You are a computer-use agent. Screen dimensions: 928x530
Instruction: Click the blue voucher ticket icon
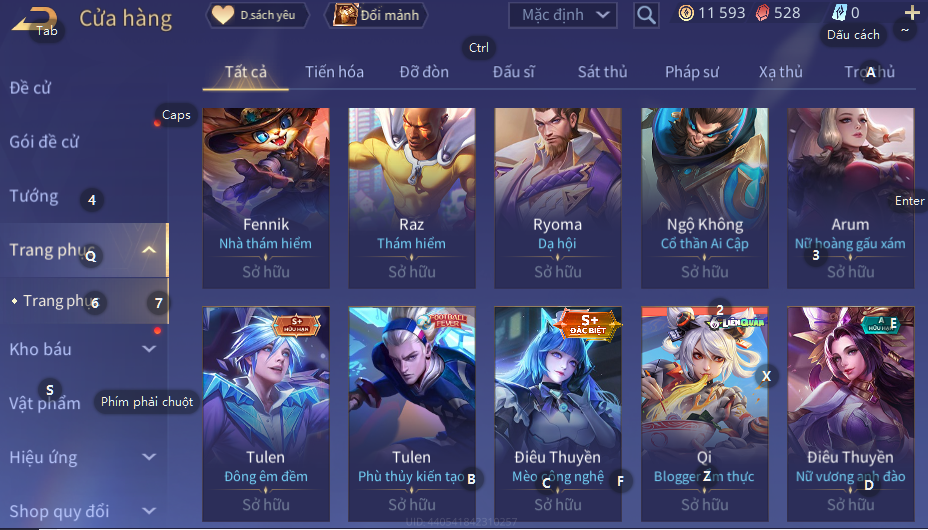(839, 12)
